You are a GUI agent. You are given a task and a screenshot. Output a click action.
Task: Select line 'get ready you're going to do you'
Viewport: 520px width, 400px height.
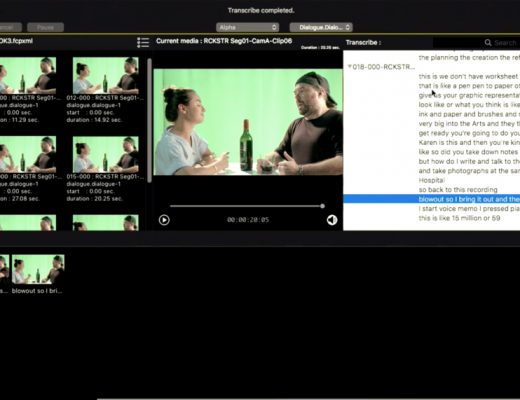(469, 133)
